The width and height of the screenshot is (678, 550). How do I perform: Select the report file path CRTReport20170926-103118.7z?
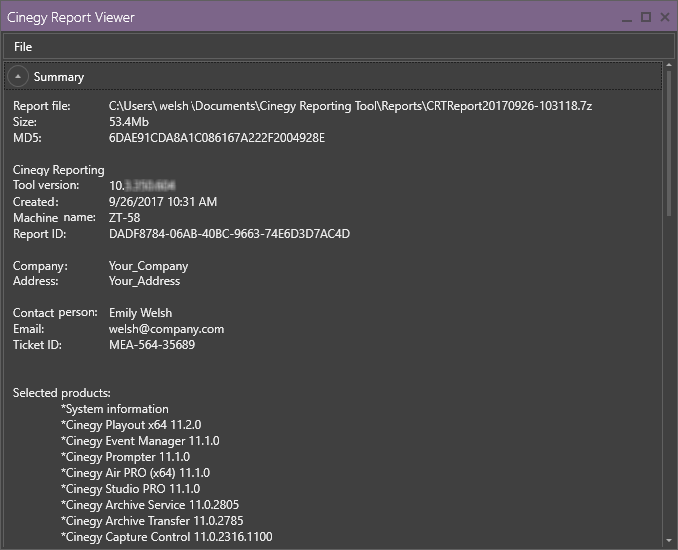coord(350,106)
